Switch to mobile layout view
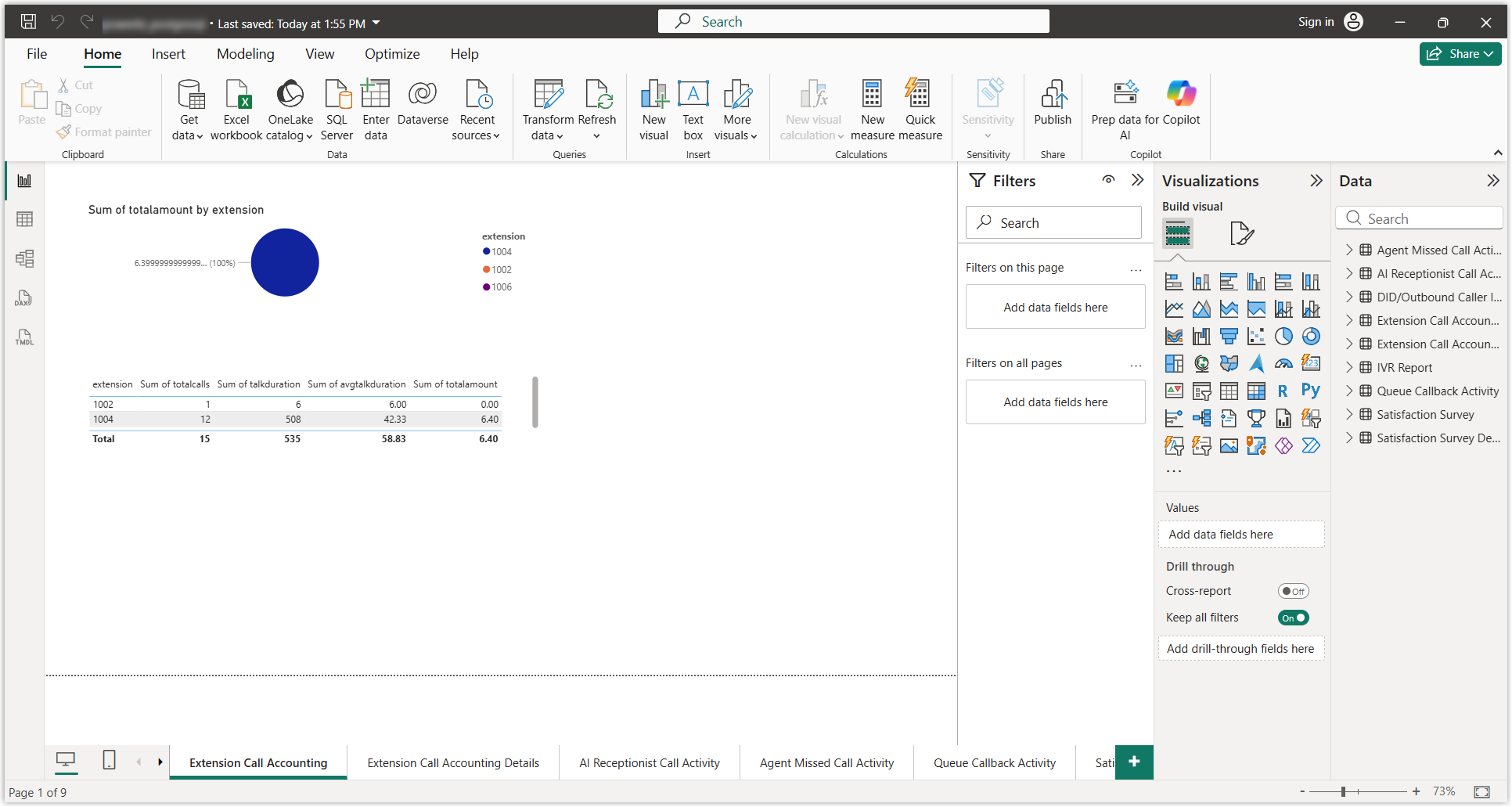 click(x=110, y=760)
